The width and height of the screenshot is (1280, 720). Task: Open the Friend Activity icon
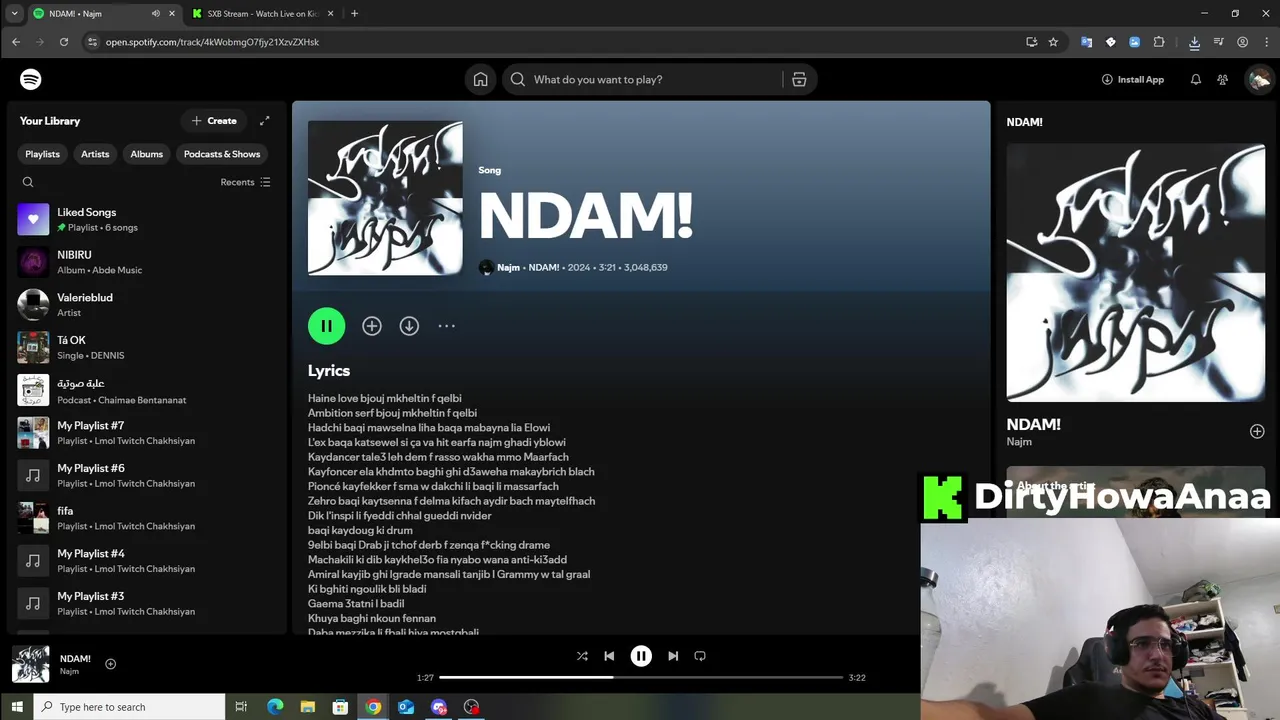pos(1222,79)
